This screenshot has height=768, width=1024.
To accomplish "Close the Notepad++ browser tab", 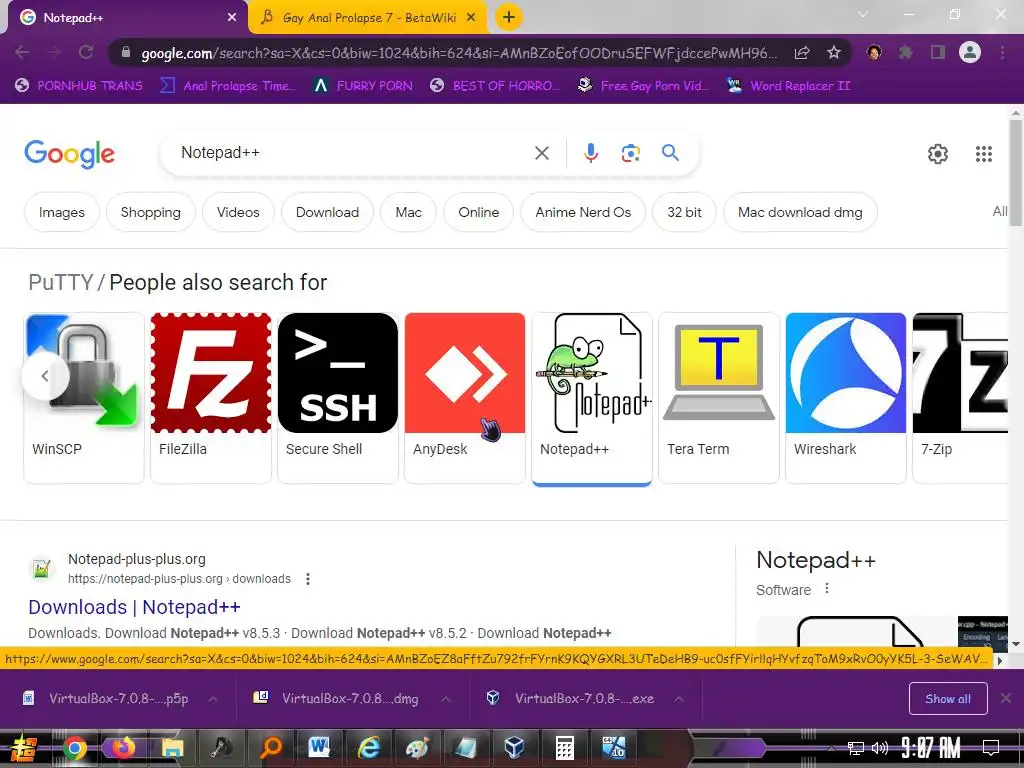I will tap(232, 18).
